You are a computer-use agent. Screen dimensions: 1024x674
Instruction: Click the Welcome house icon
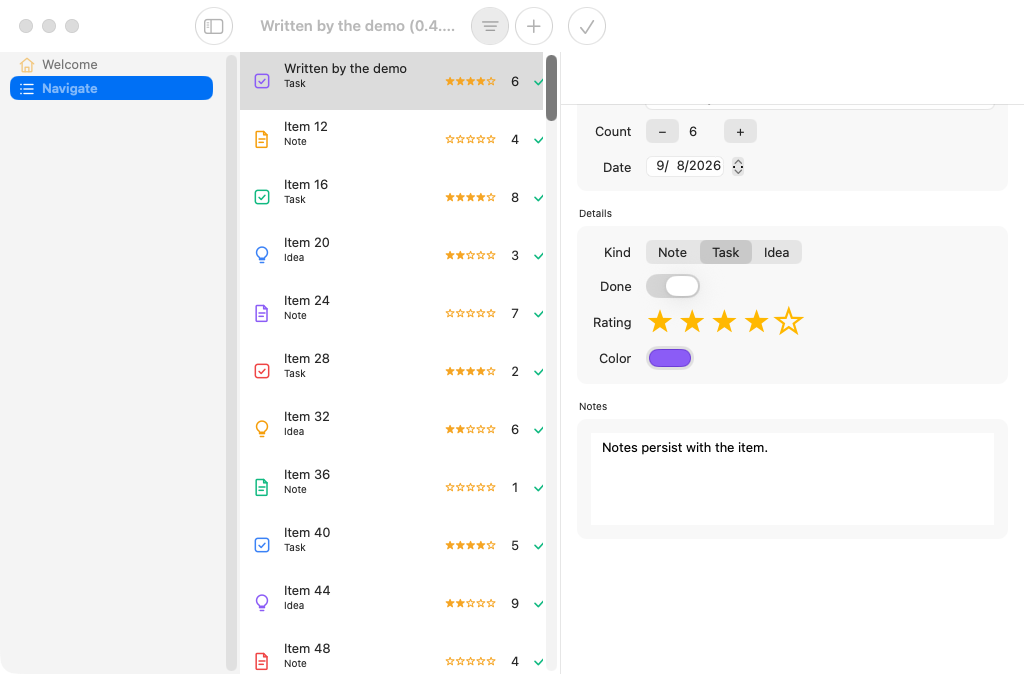(27, 65)
